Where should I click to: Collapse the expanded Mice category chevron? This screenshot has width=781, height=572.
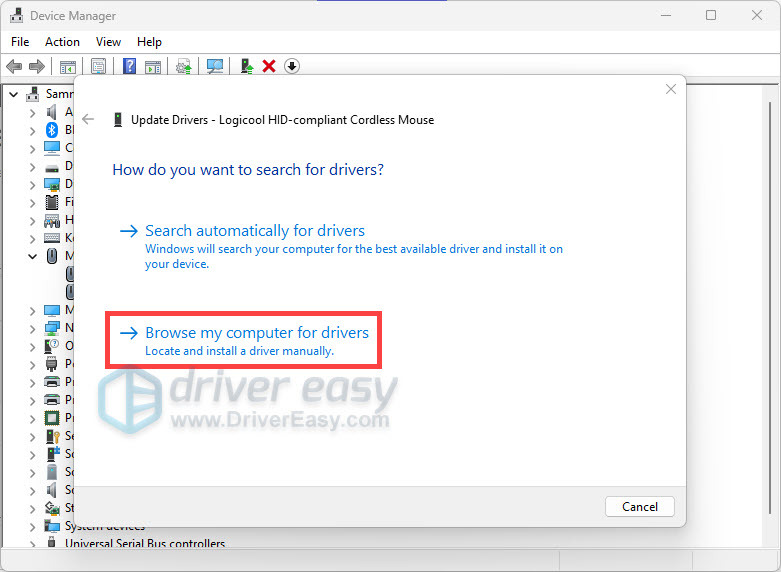pos(33,257)
